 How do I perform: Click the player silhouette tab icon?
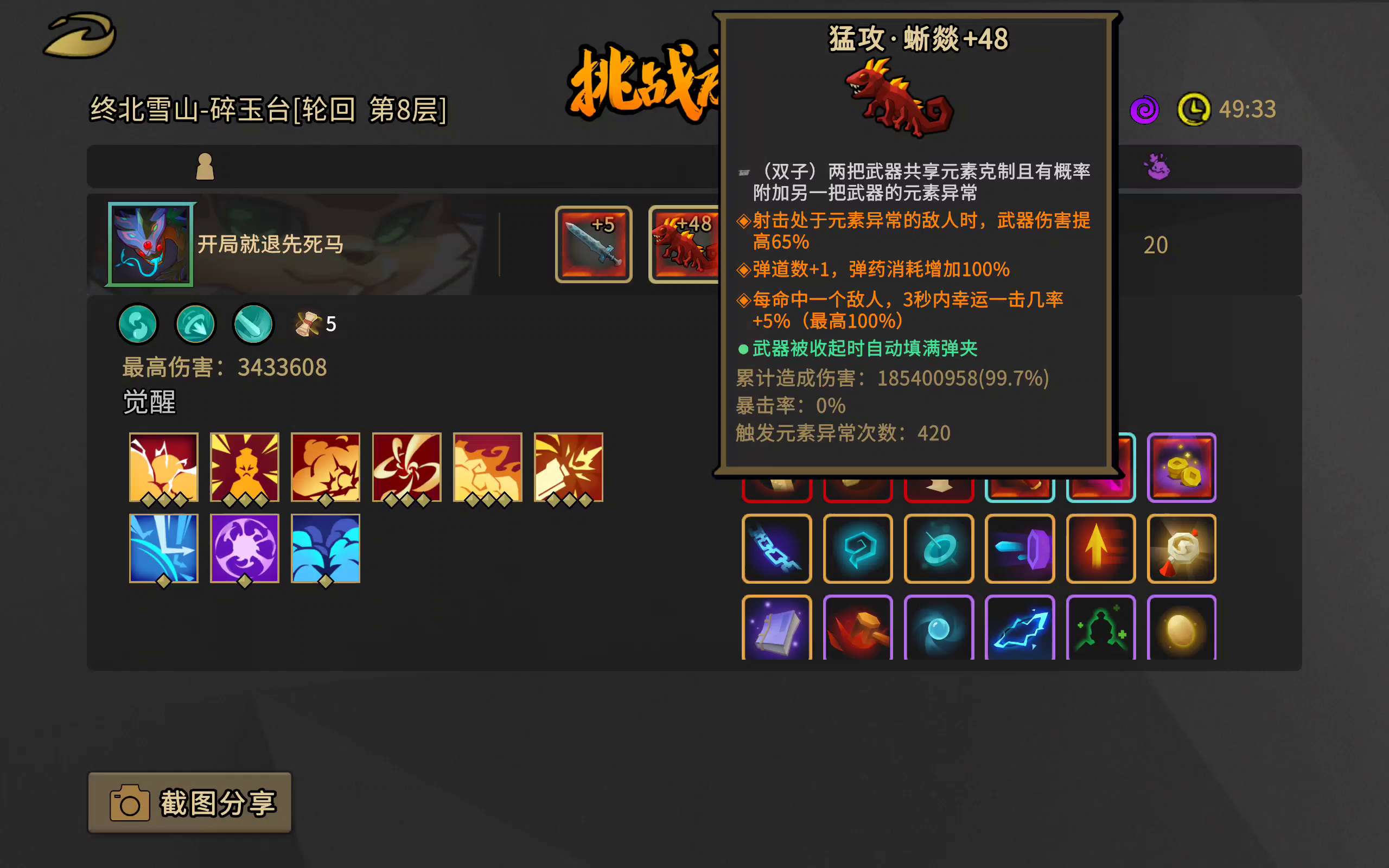tap(205, 167)
